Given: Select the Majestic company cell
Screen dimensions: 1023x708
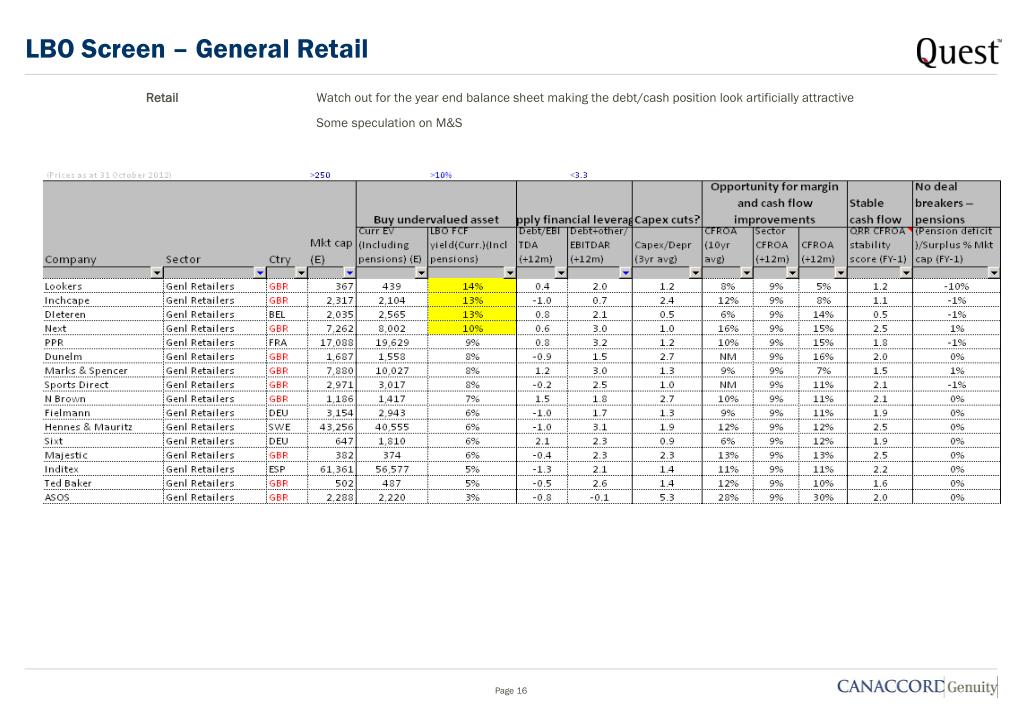Looking at the screenshot, I should click(102, 455).
